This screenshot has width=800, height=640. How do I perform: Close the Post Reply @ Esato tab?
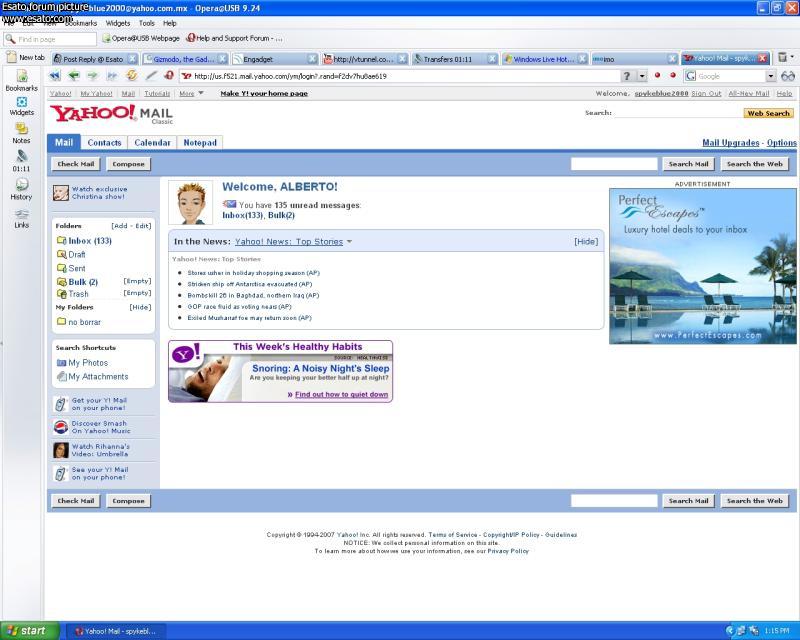tap(132, 59)
